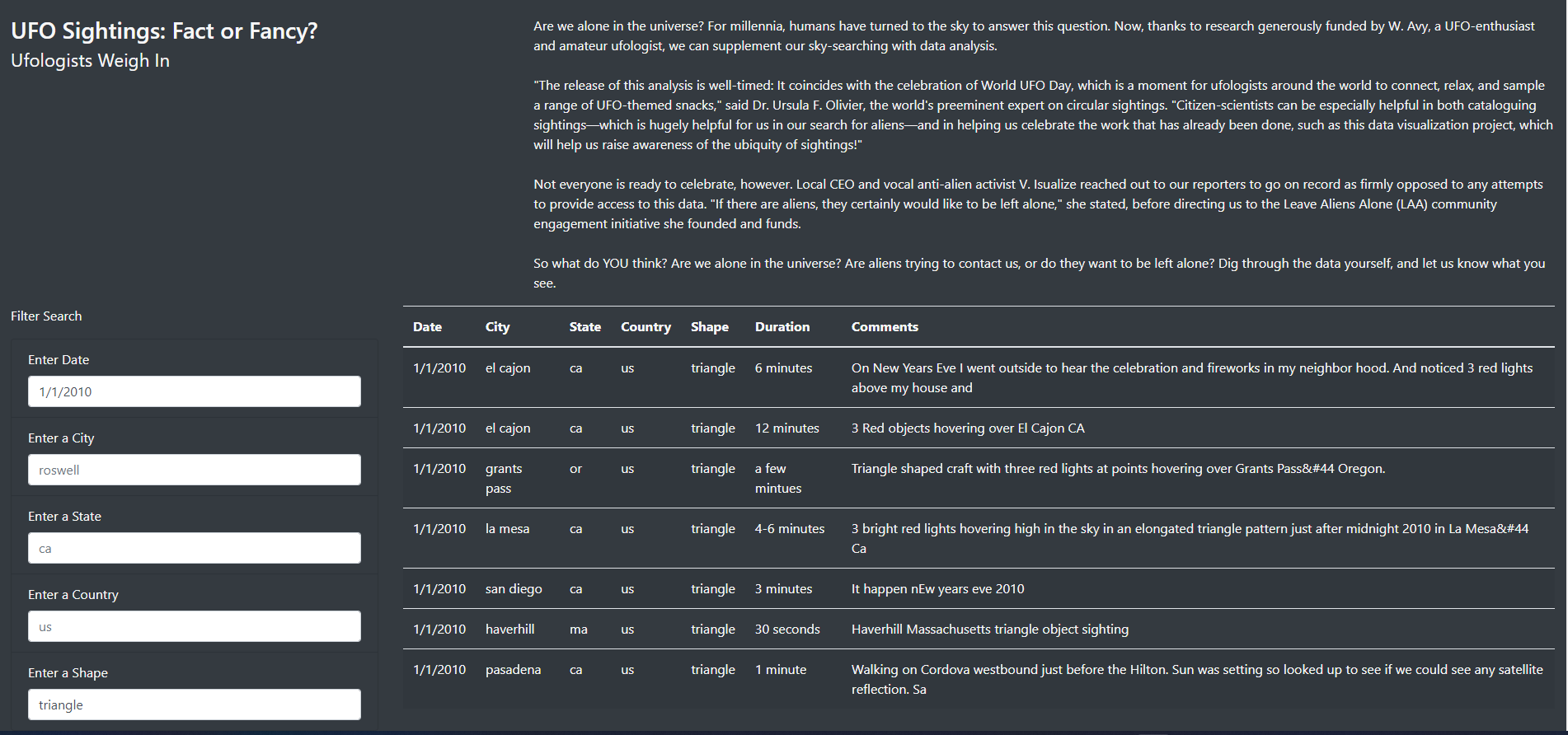Click the Duration column header

tap(782, 327)
